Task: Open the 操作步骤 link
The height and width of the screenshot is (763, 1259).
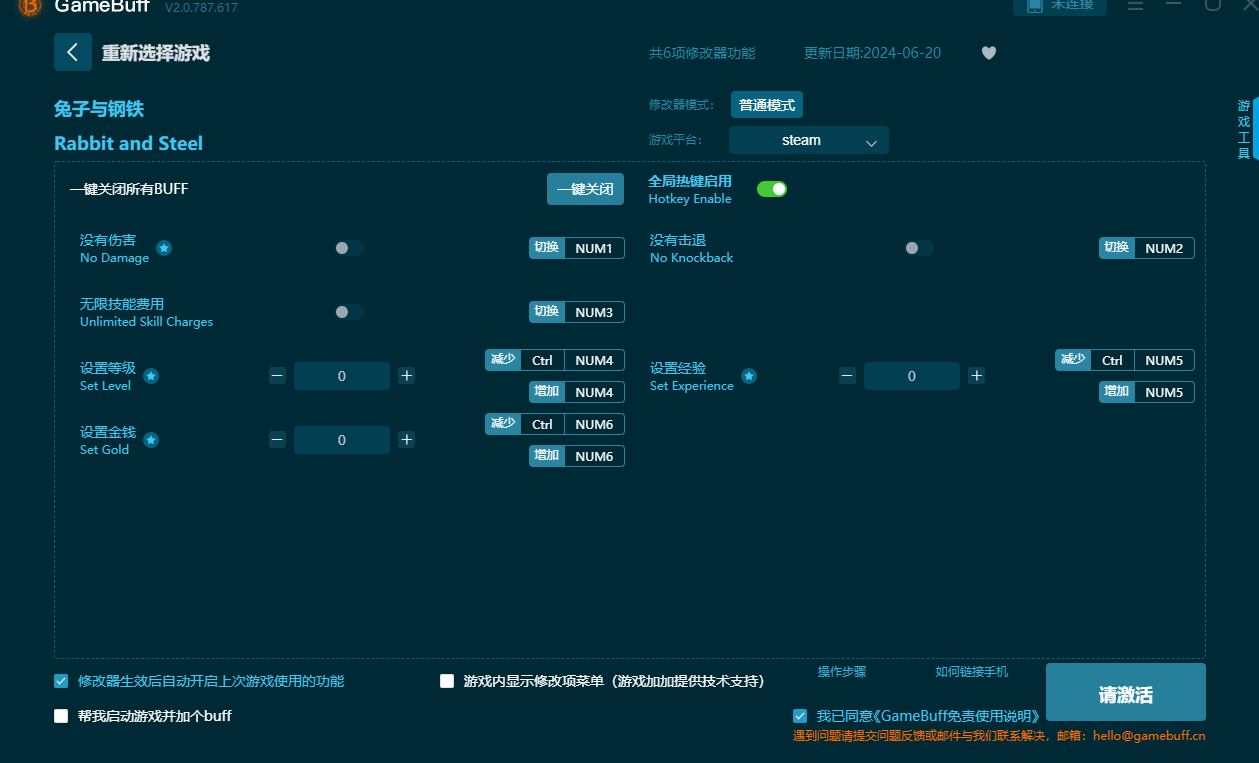Action: pos(842,672)
